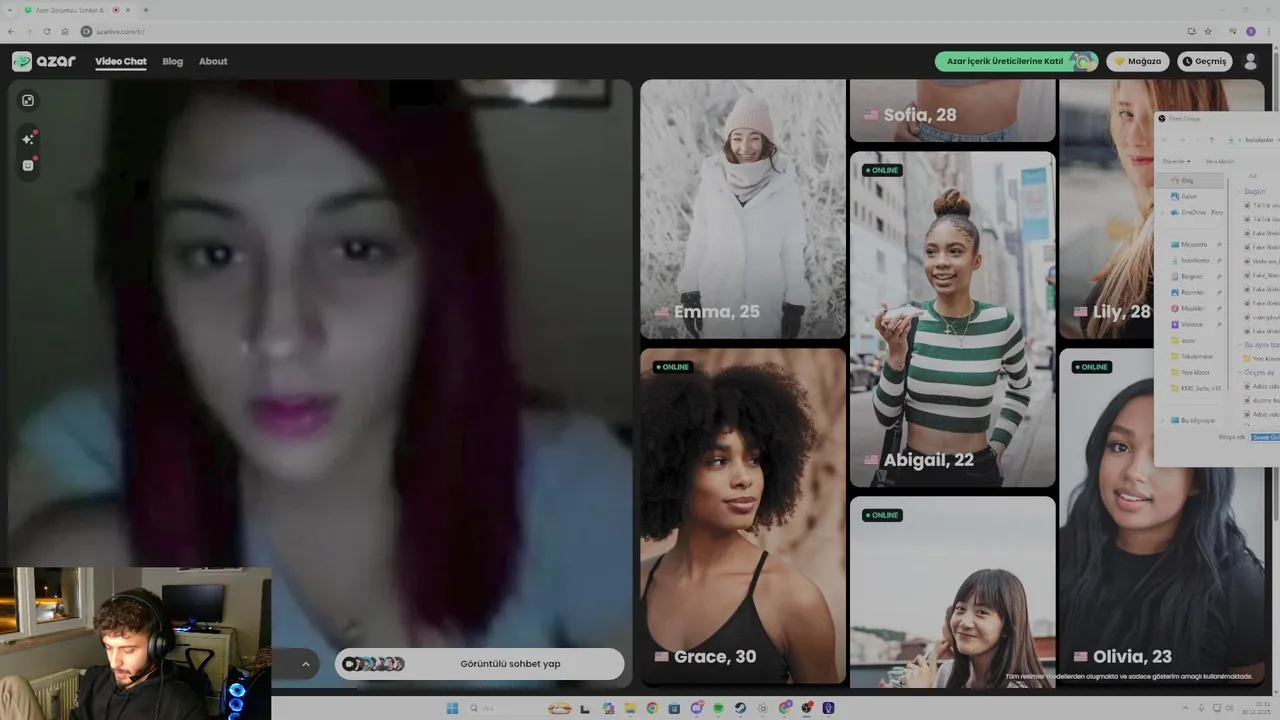This screenshot has height=720, width=1280.
Task: Open the Geçmiş history button
Action: [x=1204, y=61]
